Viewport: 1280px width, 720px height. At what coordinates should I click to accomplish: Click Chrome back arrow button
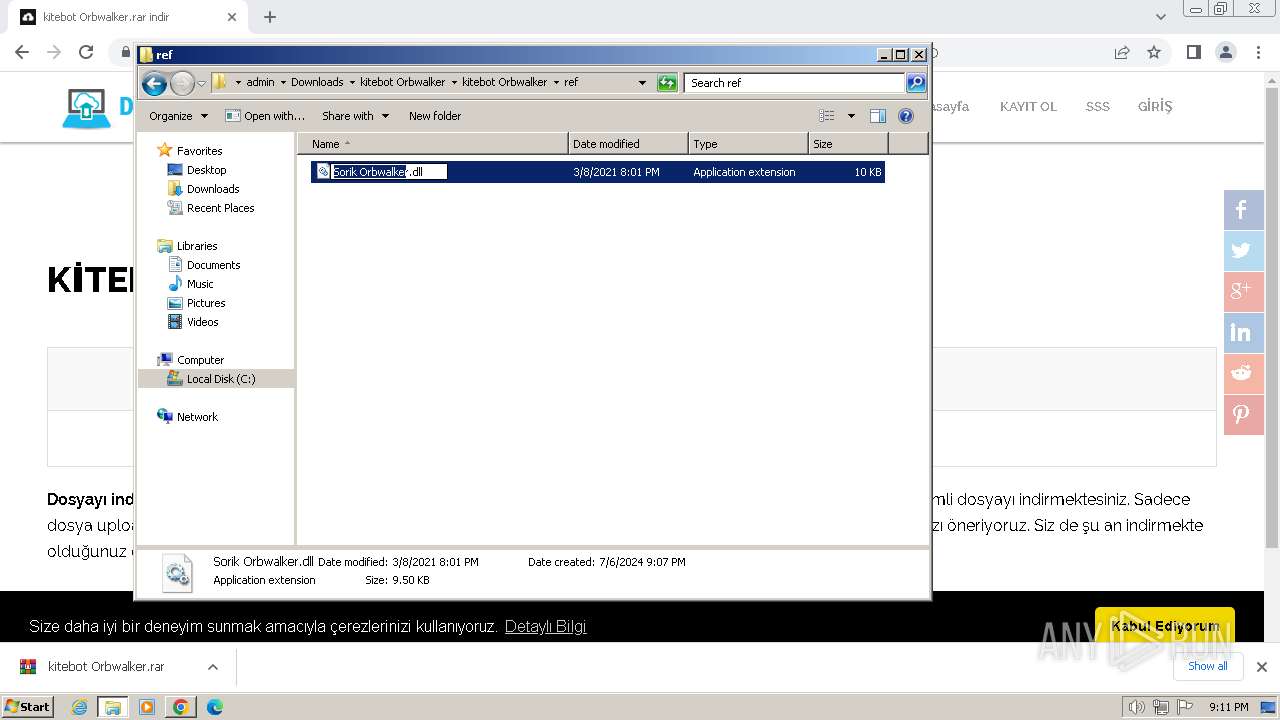pos(22,52)
